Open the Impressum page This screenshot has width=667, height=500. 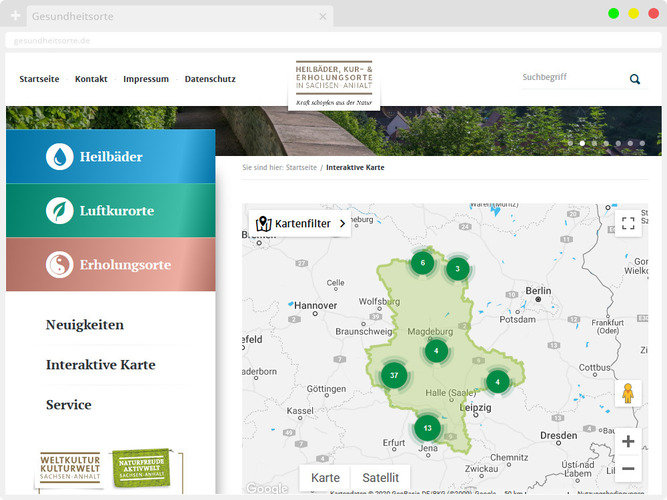tap(146, 79)
